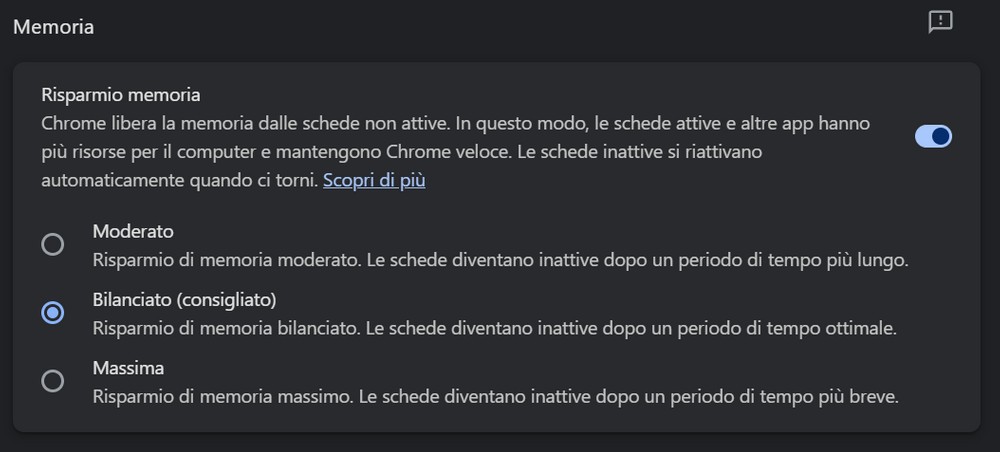
Task: Click the Risparmio memoria title text
Action: [121, 95]
